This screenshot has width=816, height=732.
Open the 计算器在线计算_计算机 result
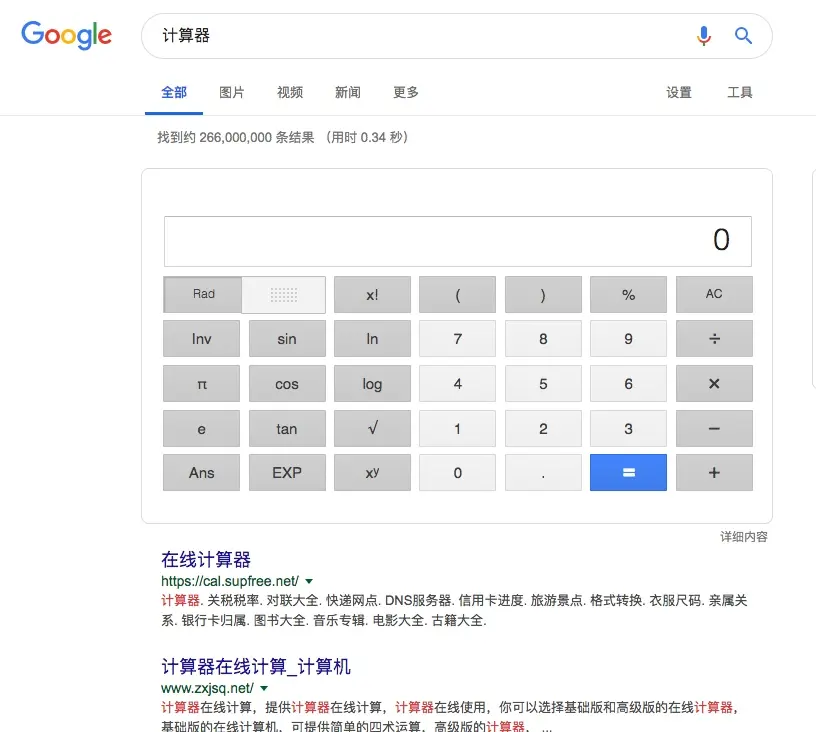point(256,666)
